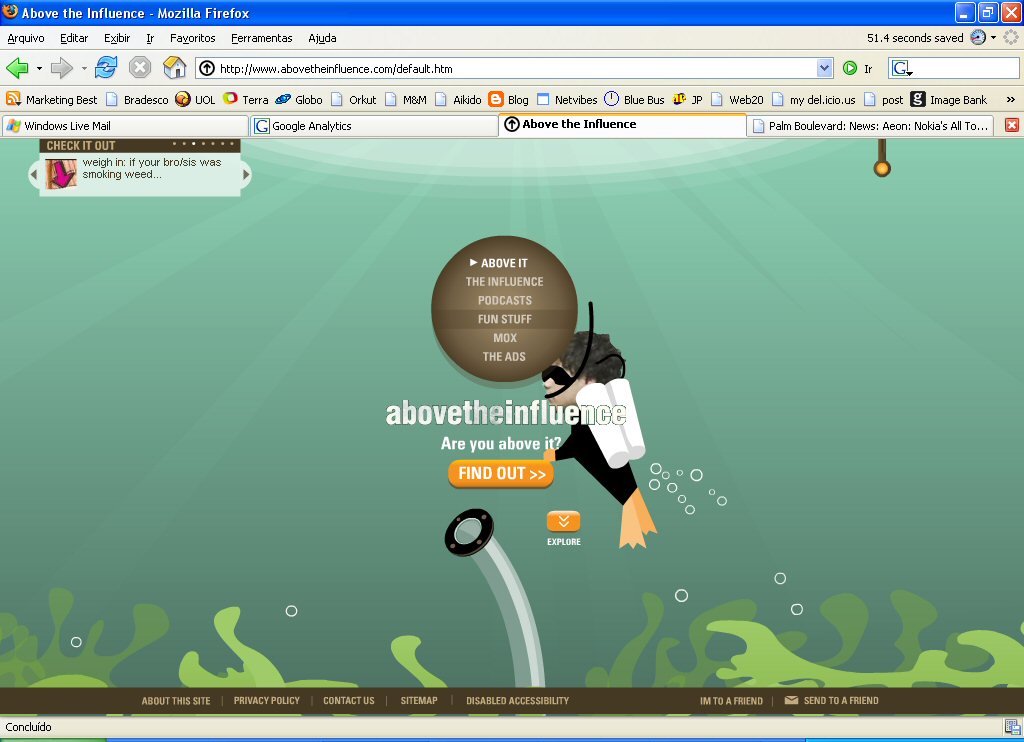Click the green Back arrow button
The image size is (1024, 742).
(17, 68)
